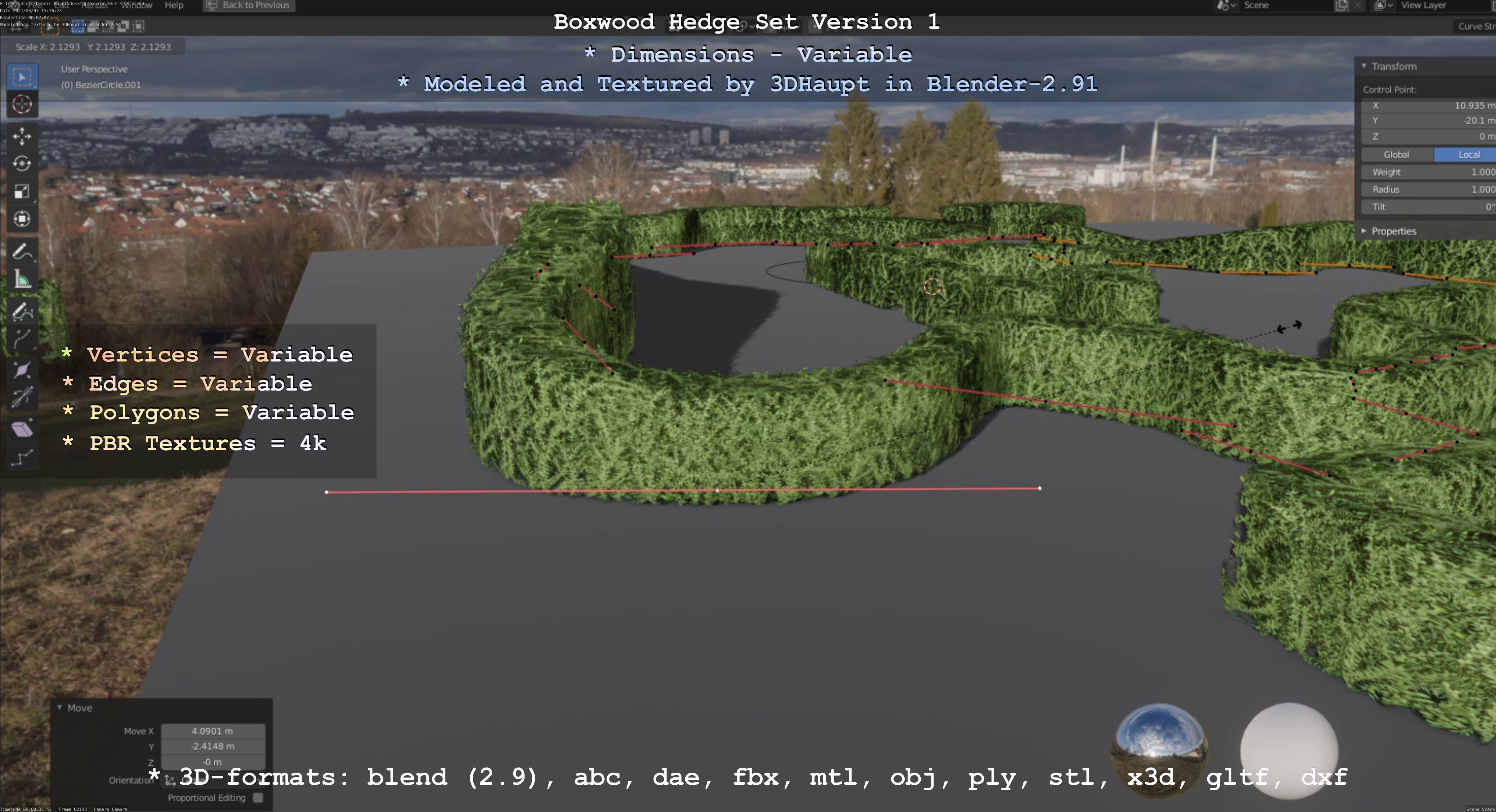
Task: Edit Move Y value -2.4148 m
Action: [213, 747]
